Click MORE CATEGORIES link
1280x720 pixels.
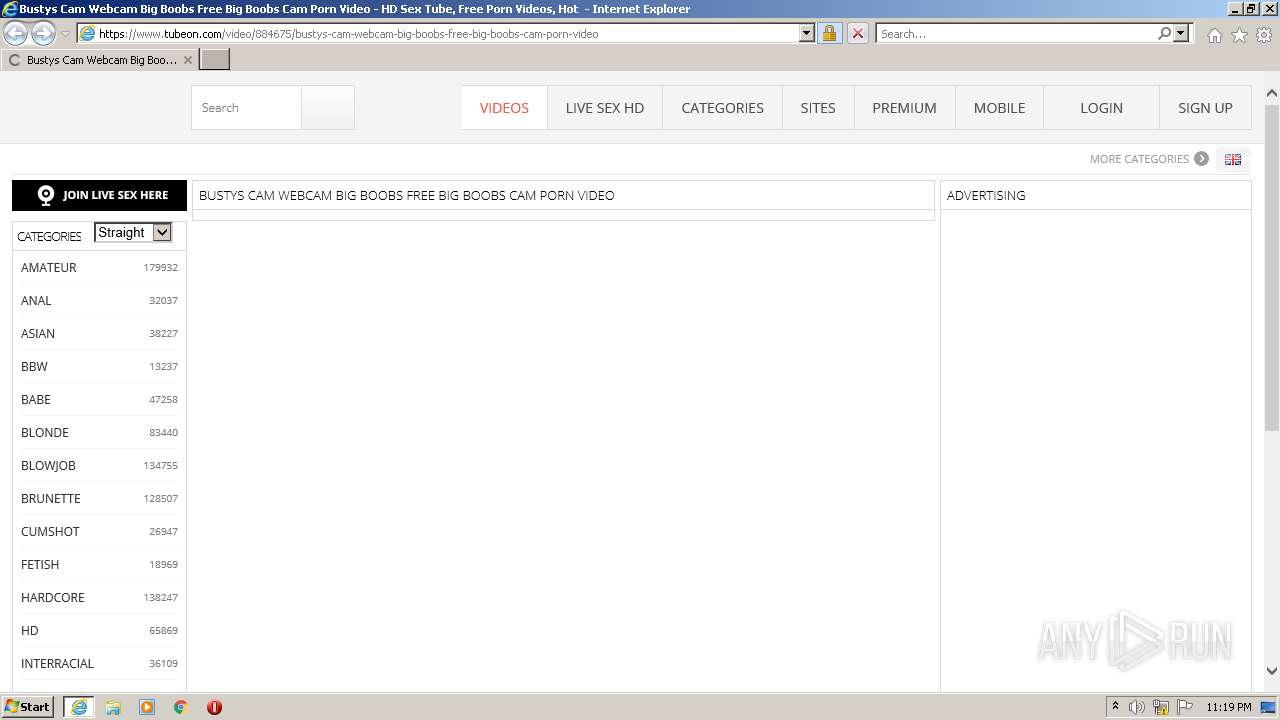pyautogui.click(x=1139, y=159)
